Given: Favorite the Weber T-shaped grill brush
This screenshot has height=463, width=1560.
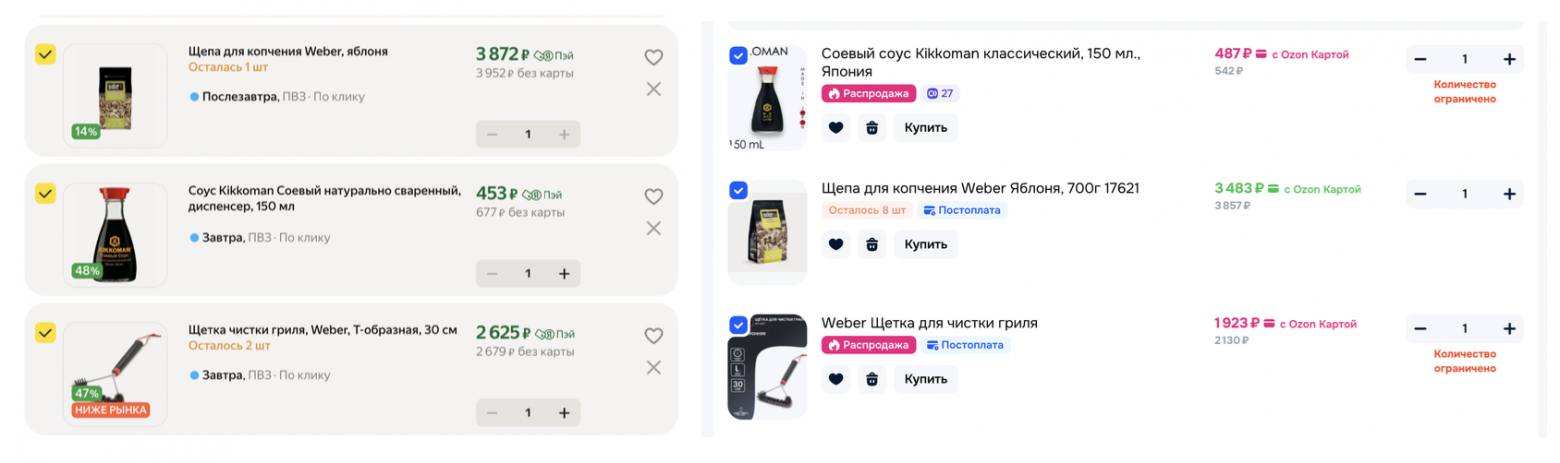Looking at the screenshot, I should click(x=653, y=336).
